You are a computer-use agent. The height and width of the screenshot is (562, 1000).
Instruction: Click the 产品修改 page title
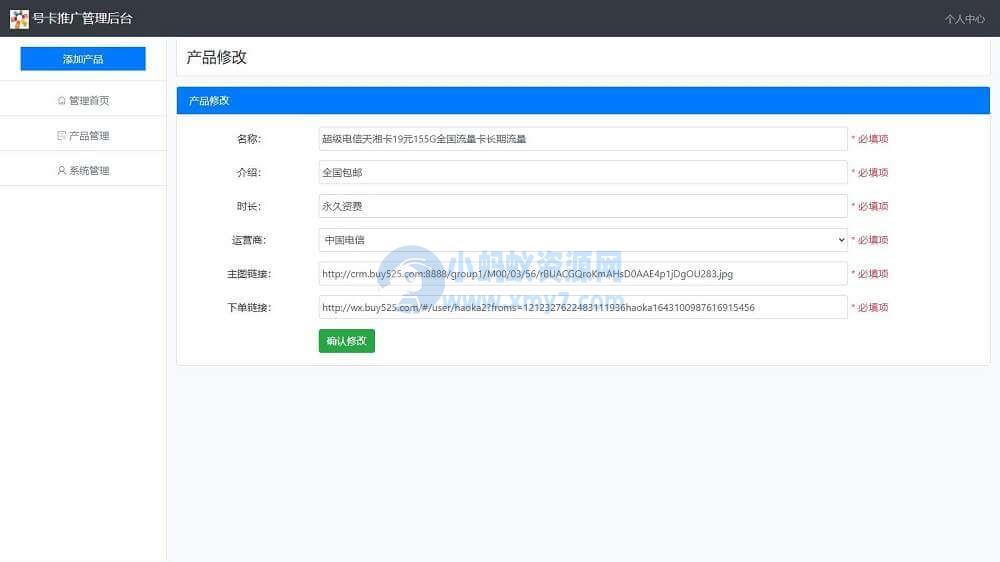pos(216,57)
